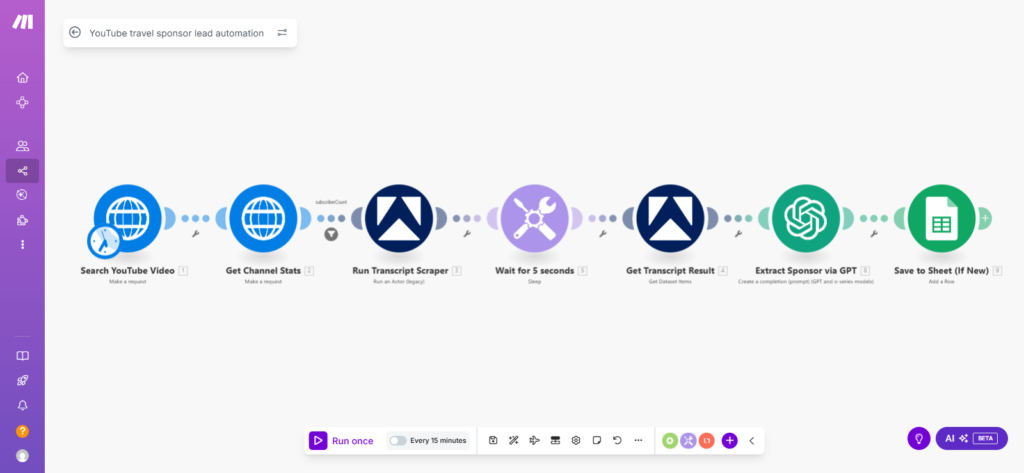Open the Home page from the sidebar
1024x473 pixels.
[x=22, y=78]
